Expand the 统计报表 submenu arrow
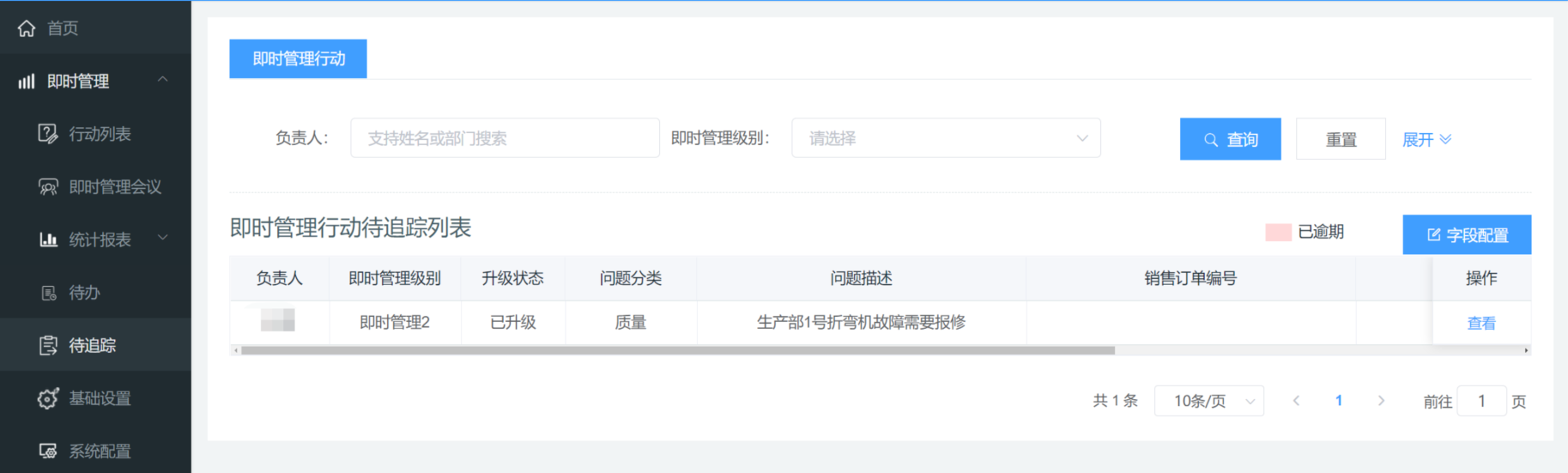This screenshot has height=473, width=1568. [162, 238]
